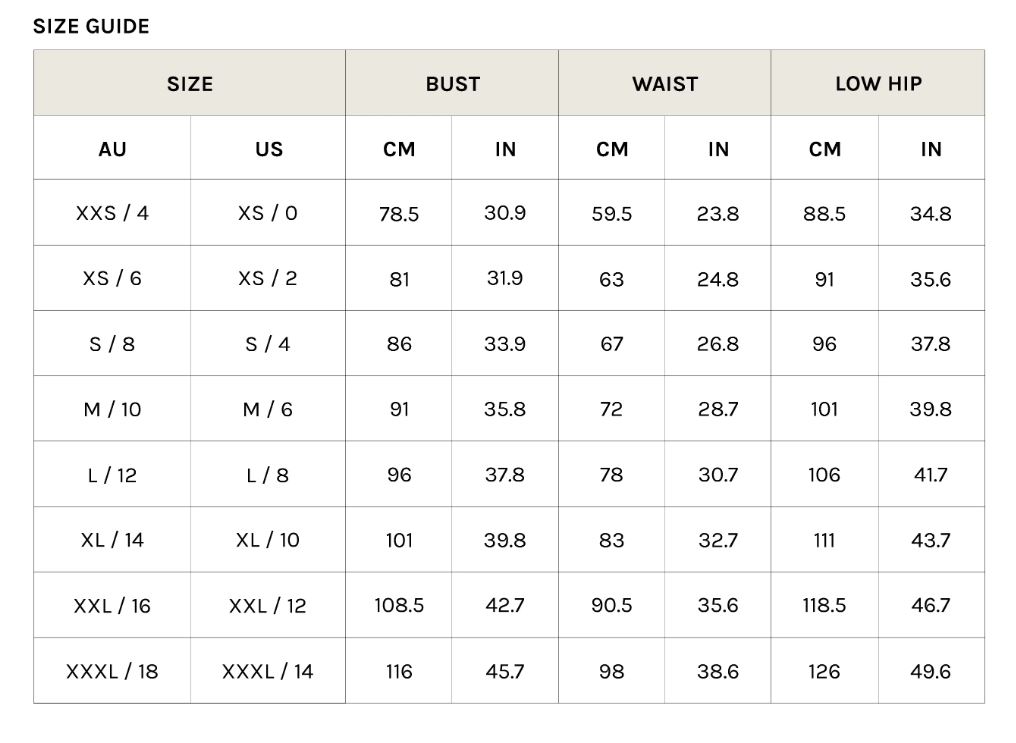Click the 49.6 low hip inches value

[931, 671]
